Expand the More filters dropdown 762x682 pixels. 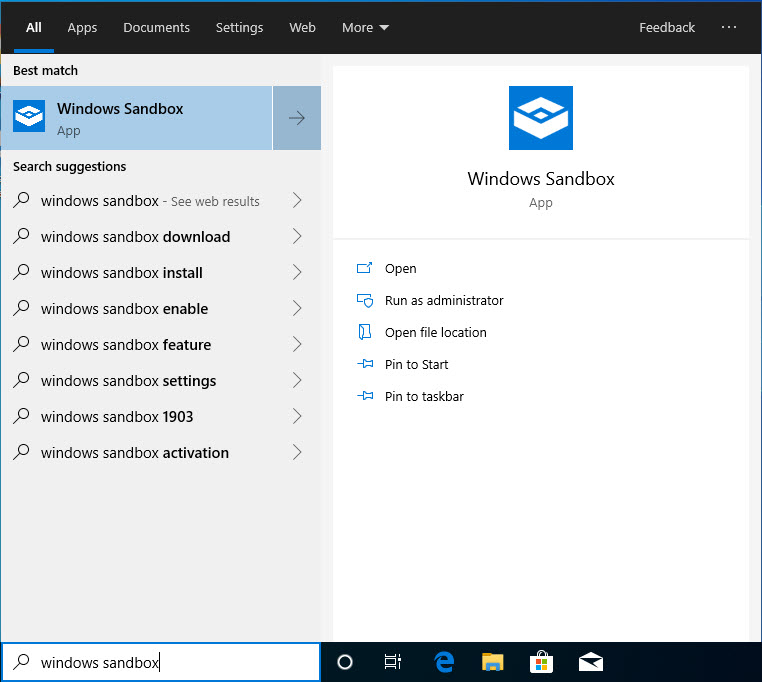[x=365, y=28]
